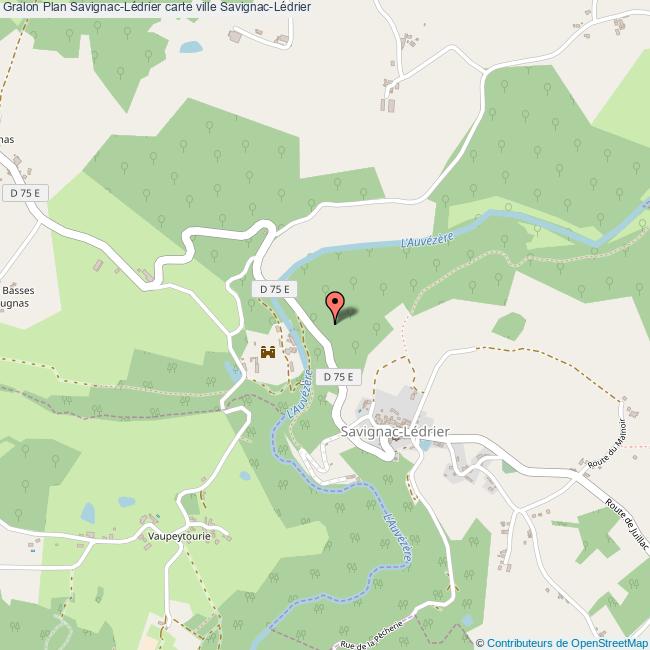Click the L'Auvézère label near the castle
The width and height of the screenshot is (650, 650).
tap(300, 394)
